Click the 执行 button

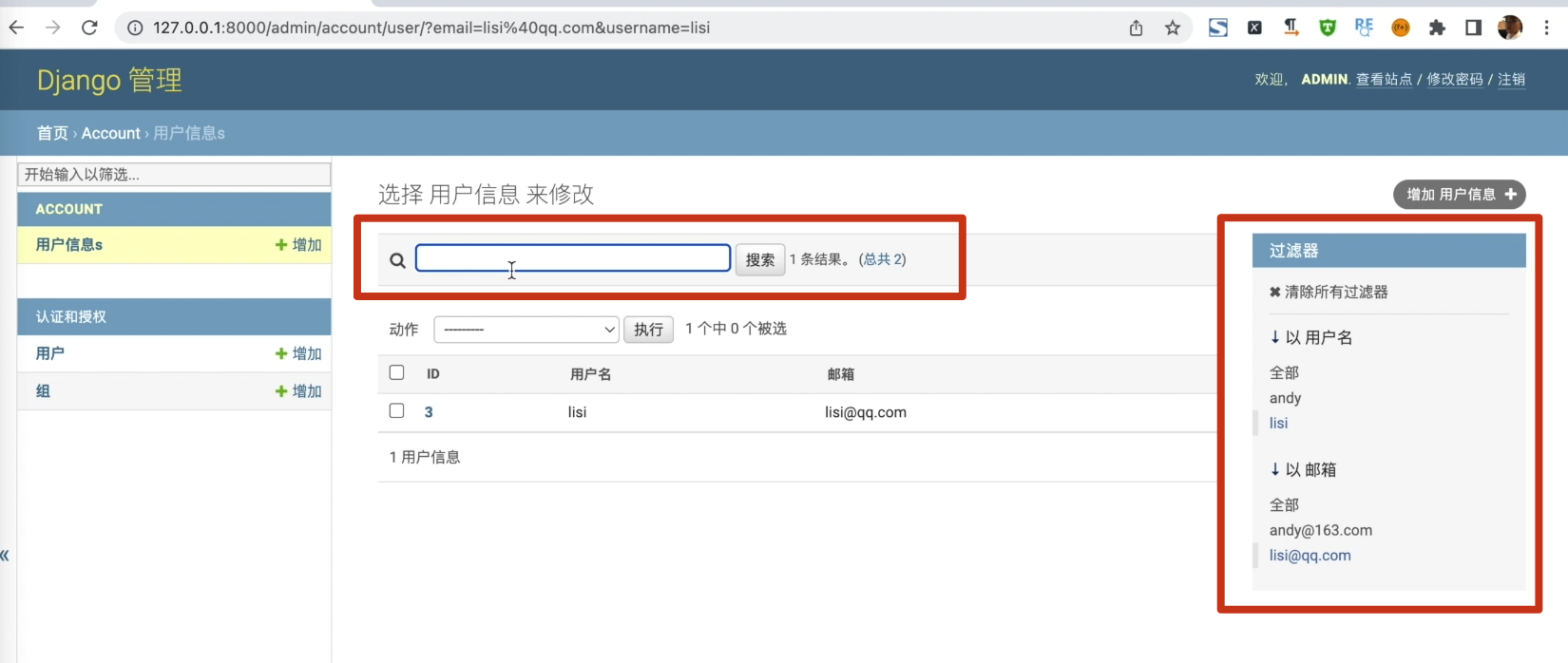pos(648,330)
